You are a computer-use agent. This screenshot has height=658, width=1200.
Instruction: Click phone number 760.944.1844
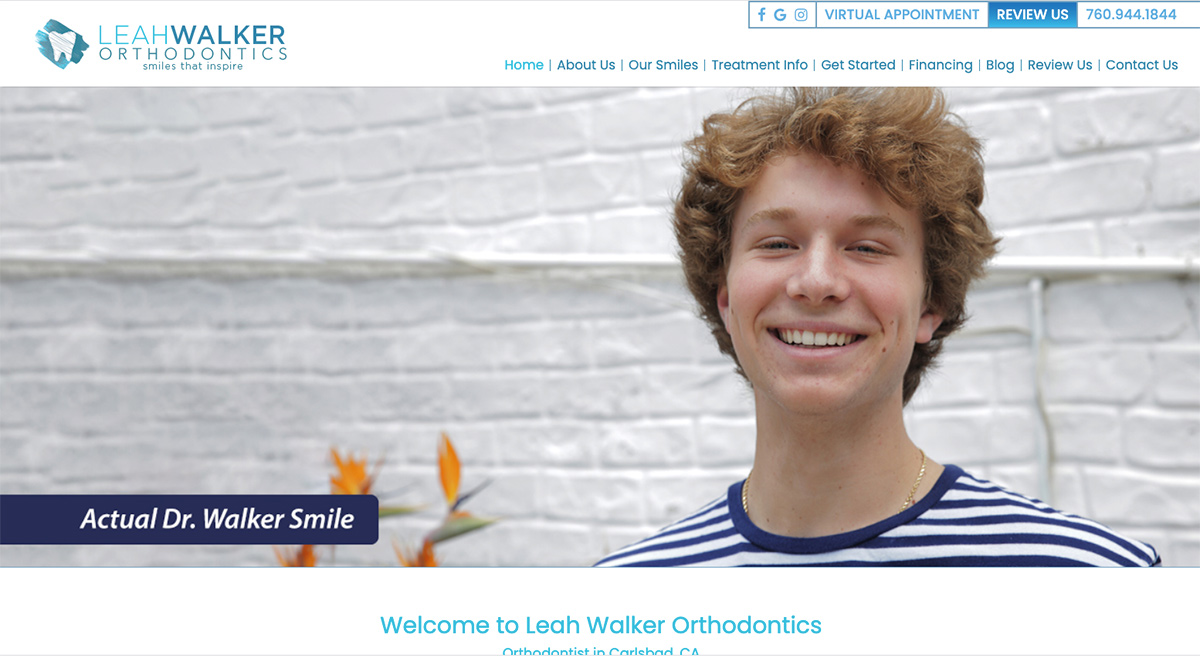(x=1131, y=15)
